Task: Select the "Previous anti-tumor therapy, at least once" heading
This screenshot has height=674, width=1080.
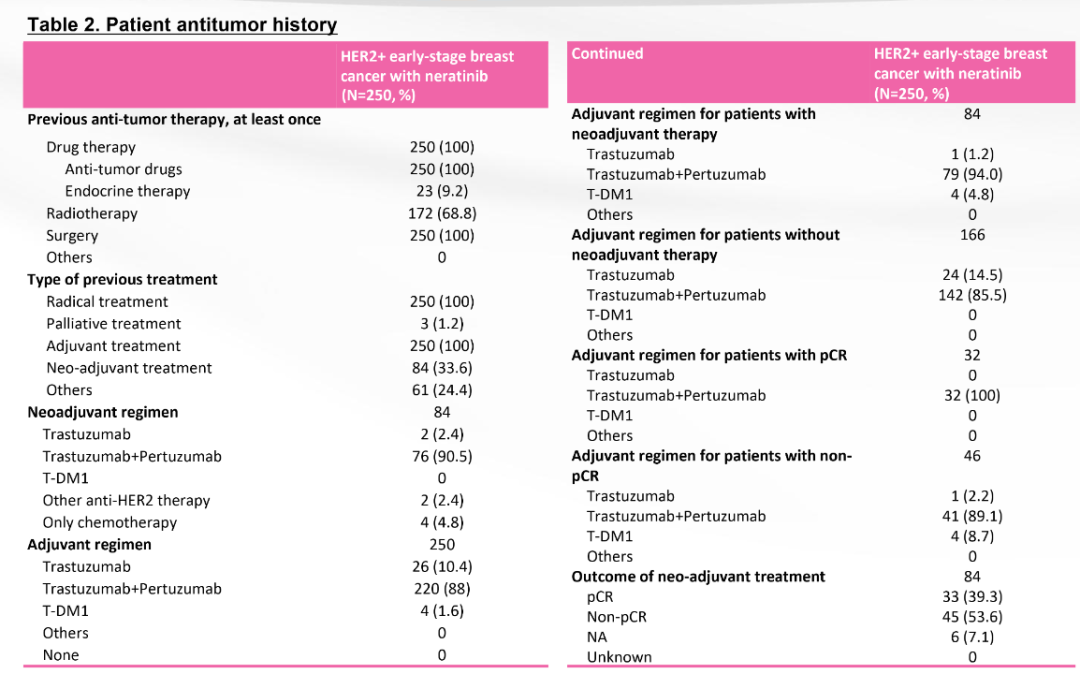Action: point(174,119)
